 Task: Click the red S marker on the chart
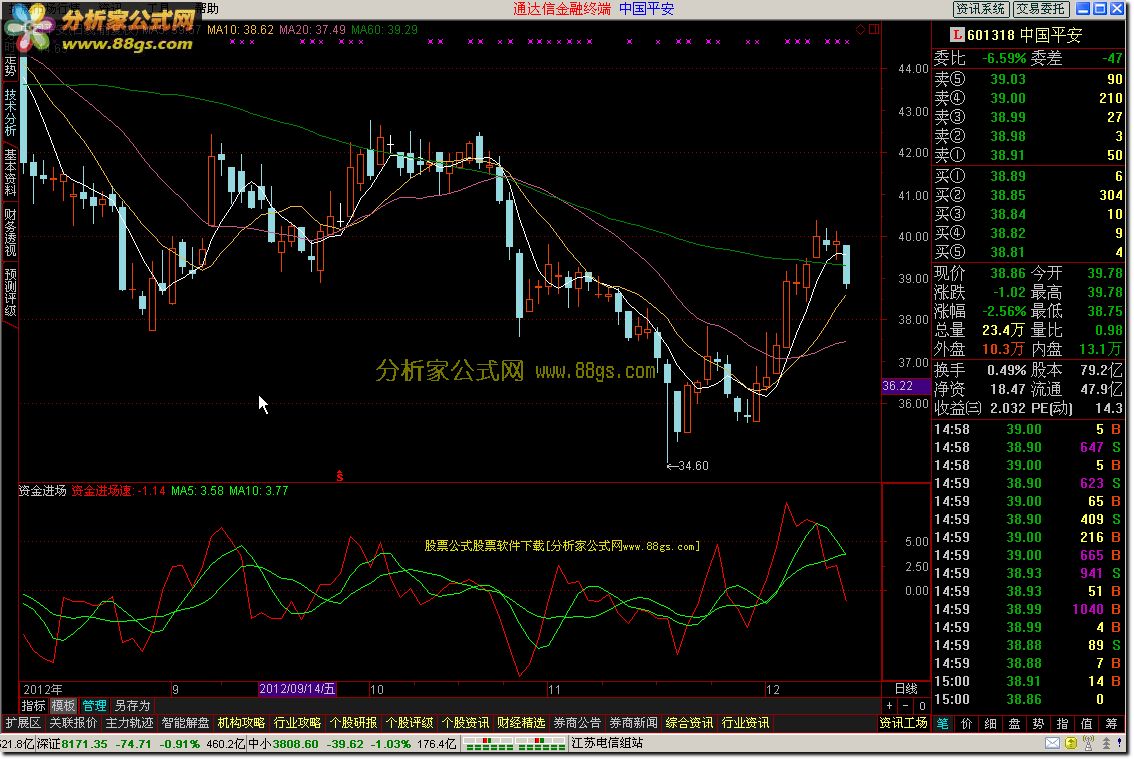(339, 476)
